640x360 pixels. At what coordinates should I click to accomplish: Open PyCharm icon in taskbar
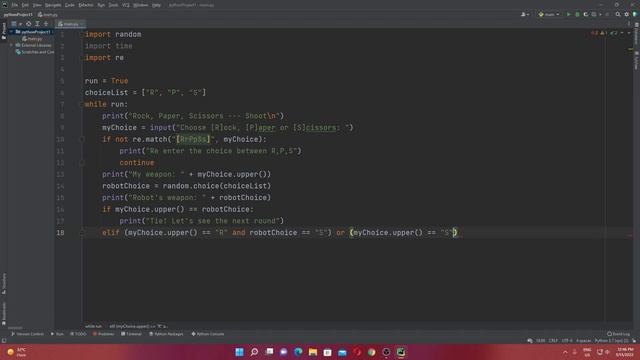[x=401, y=352]
